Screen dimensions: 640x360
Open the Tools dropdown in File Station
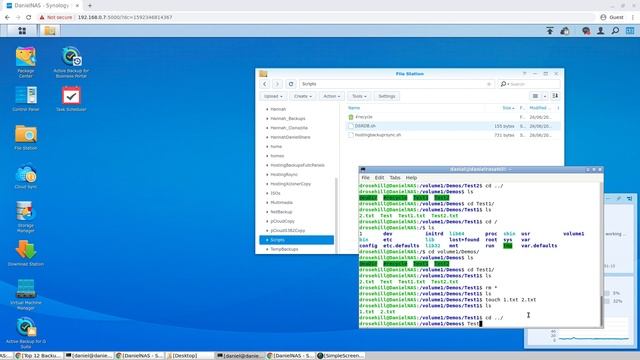pos(359,96)
